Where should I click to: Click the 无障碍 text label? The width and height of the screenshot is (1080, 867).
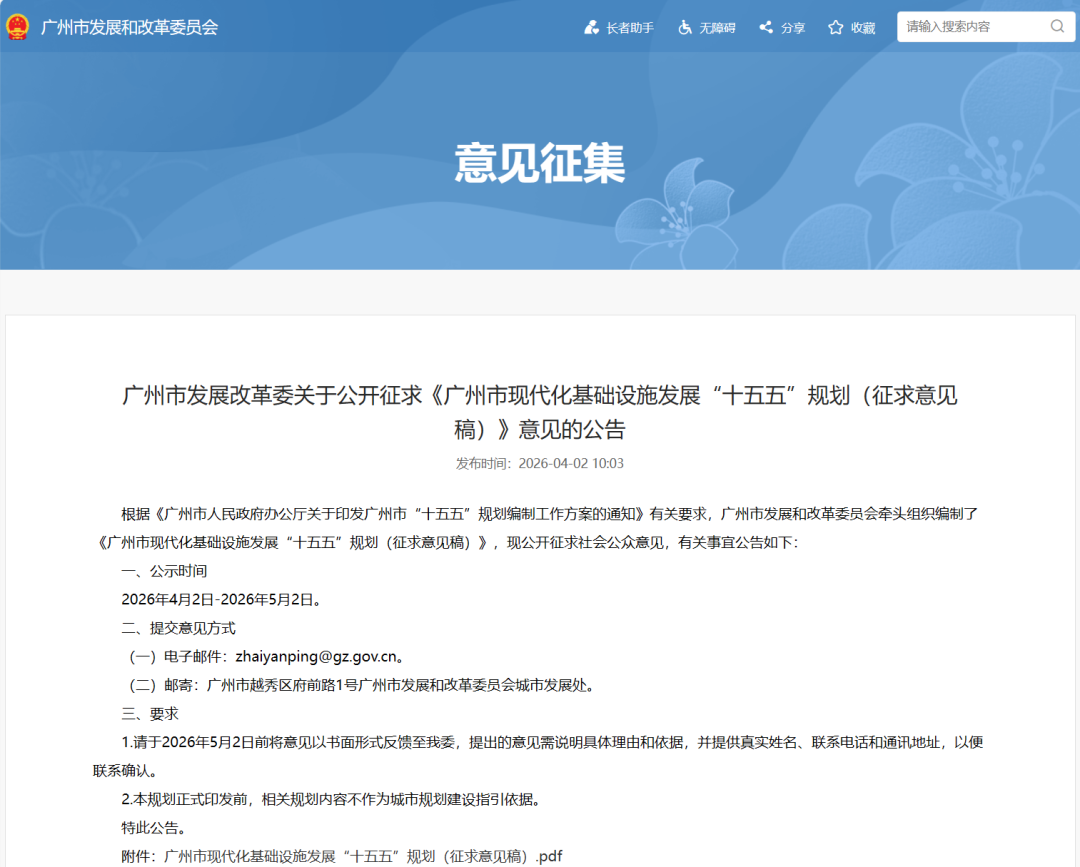click(x=715, y=28)
